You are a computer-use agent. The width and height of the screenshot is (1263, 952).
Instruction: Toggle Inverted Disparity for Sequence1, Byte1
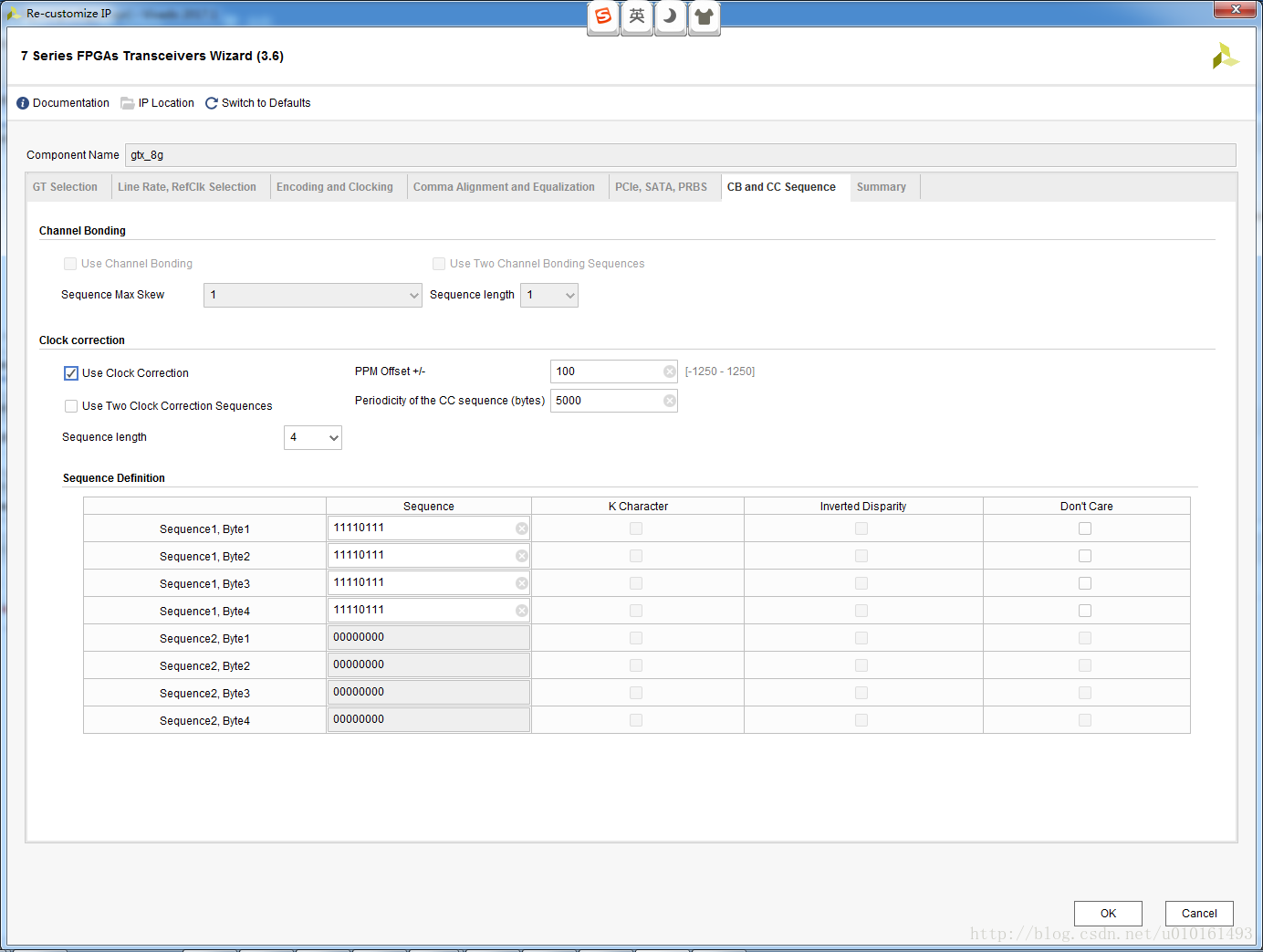[x=861, y=528]
